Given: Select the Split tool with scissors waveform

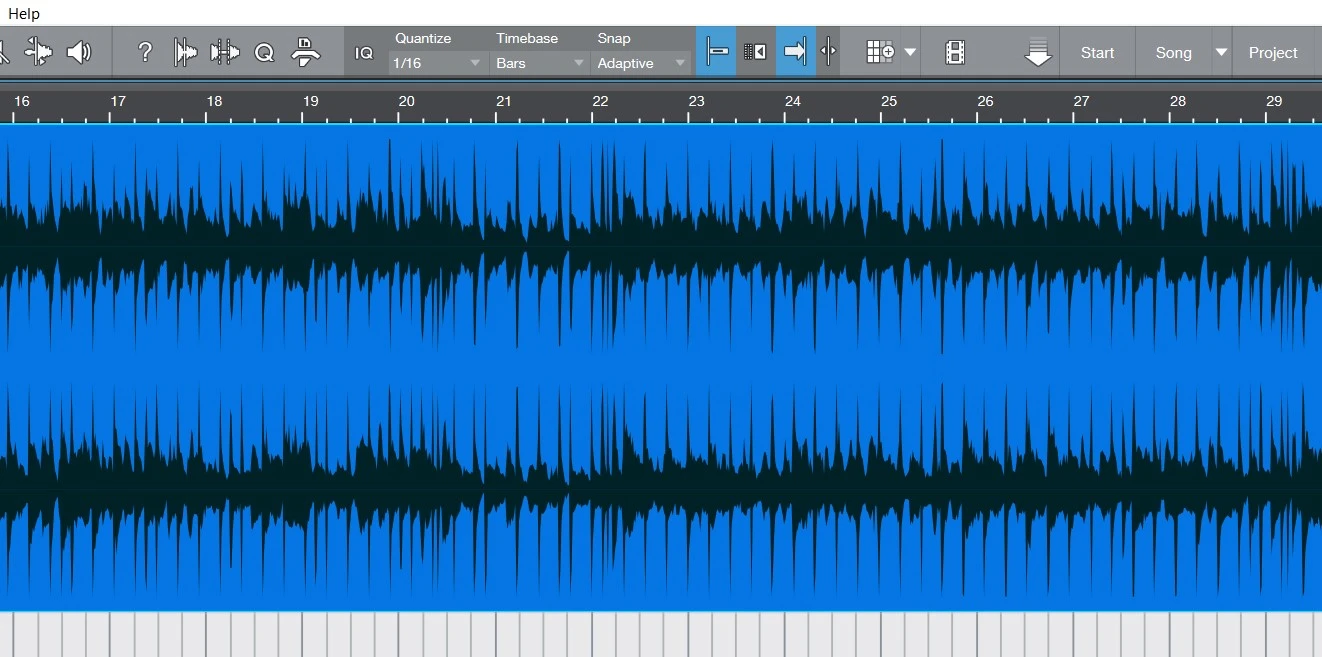Looking at the screenshot, I should point(39,52).
